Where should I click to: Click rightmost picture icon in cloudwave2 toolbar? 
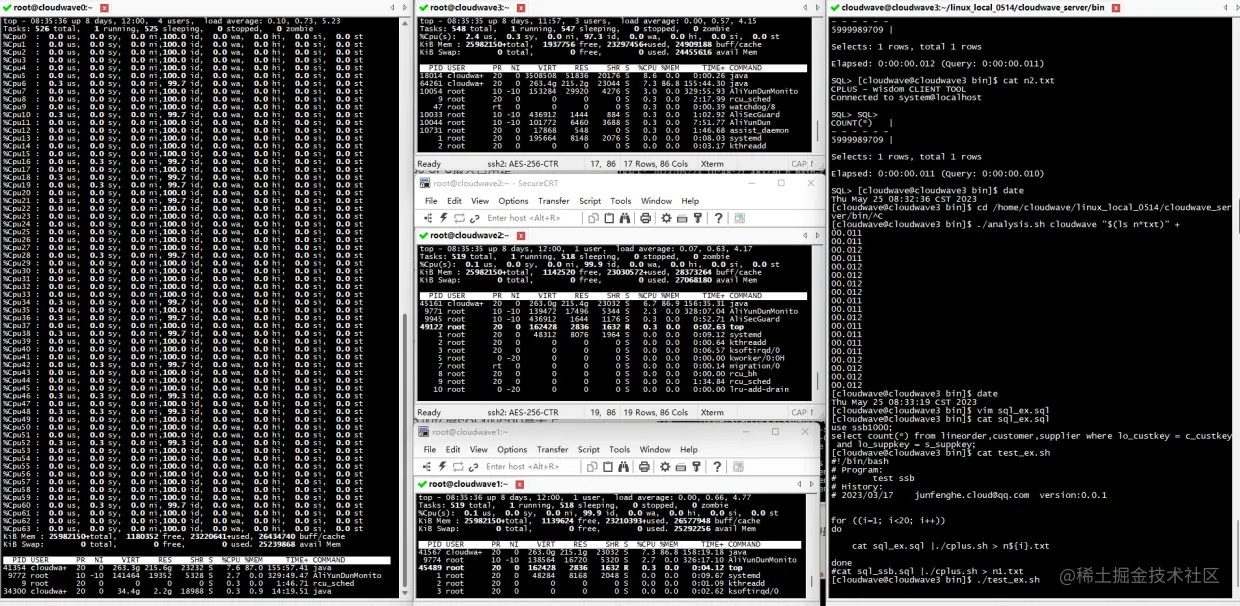coord(739,218)
